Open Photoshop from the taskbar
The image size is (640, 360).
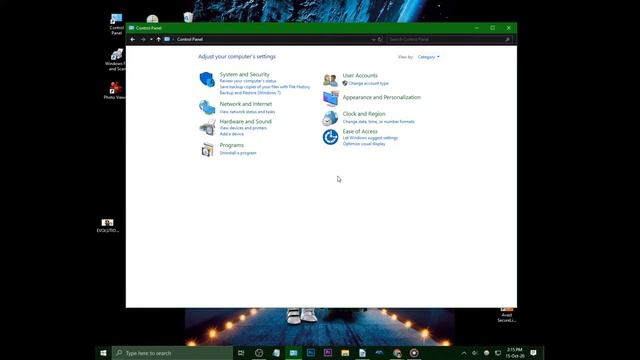pyautogui.click(x=311, y=353)
